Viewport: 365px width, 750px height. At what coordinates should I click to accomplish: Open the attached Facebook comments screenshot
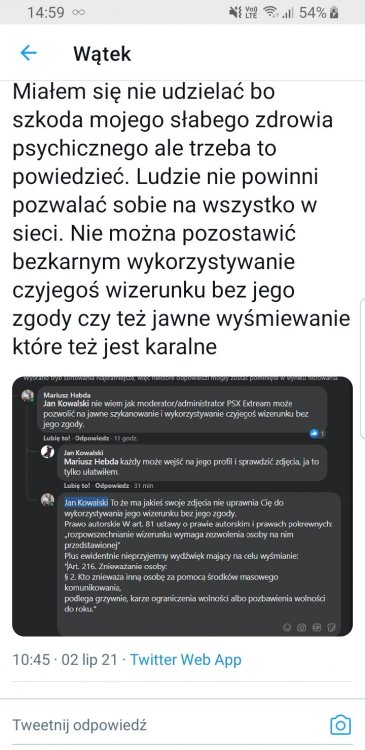pos(182,507)
